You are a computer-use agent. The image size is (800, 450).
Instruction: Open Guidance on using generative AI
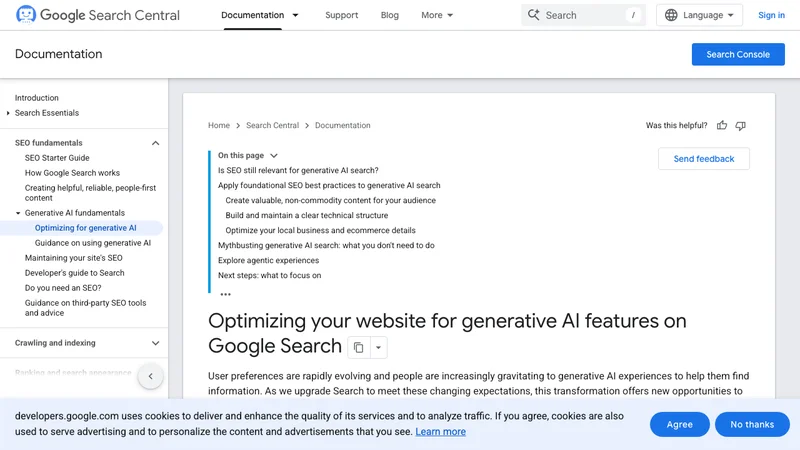[x=93, y=243]
